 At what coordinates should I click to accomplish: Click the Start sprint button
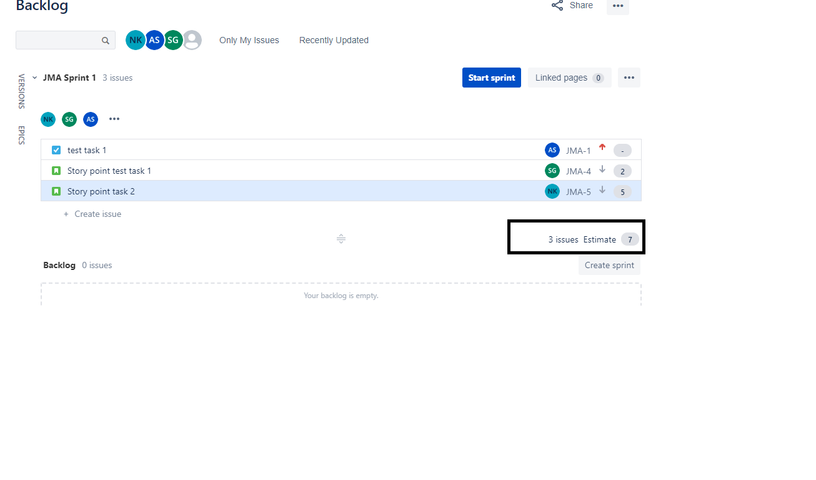[x=491, y=78]
